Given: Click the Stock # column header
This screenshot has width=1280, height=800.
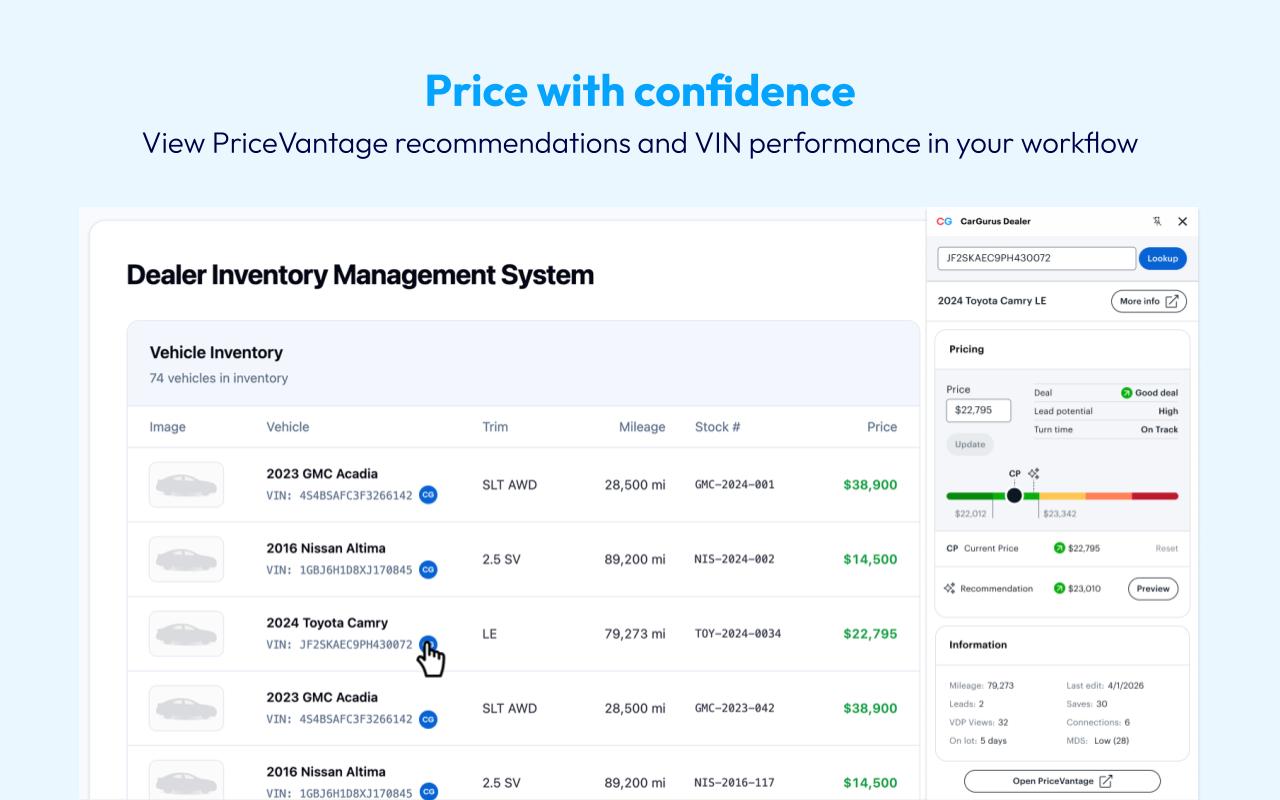Looking at the screenshot, I should pyautogui.click(x=718, y=427).
